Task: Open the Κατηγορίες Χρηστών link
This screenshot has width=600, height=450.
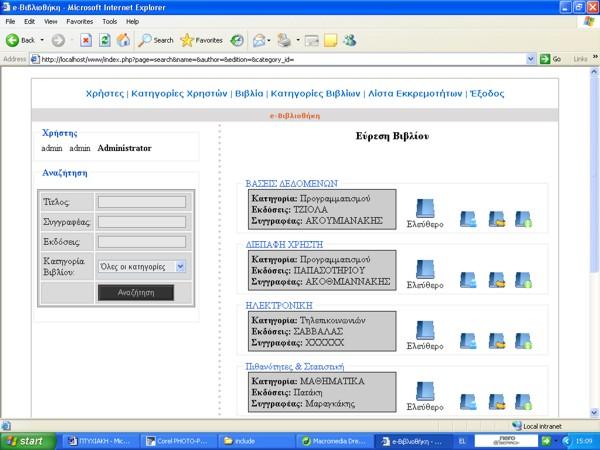Action: 179,94
